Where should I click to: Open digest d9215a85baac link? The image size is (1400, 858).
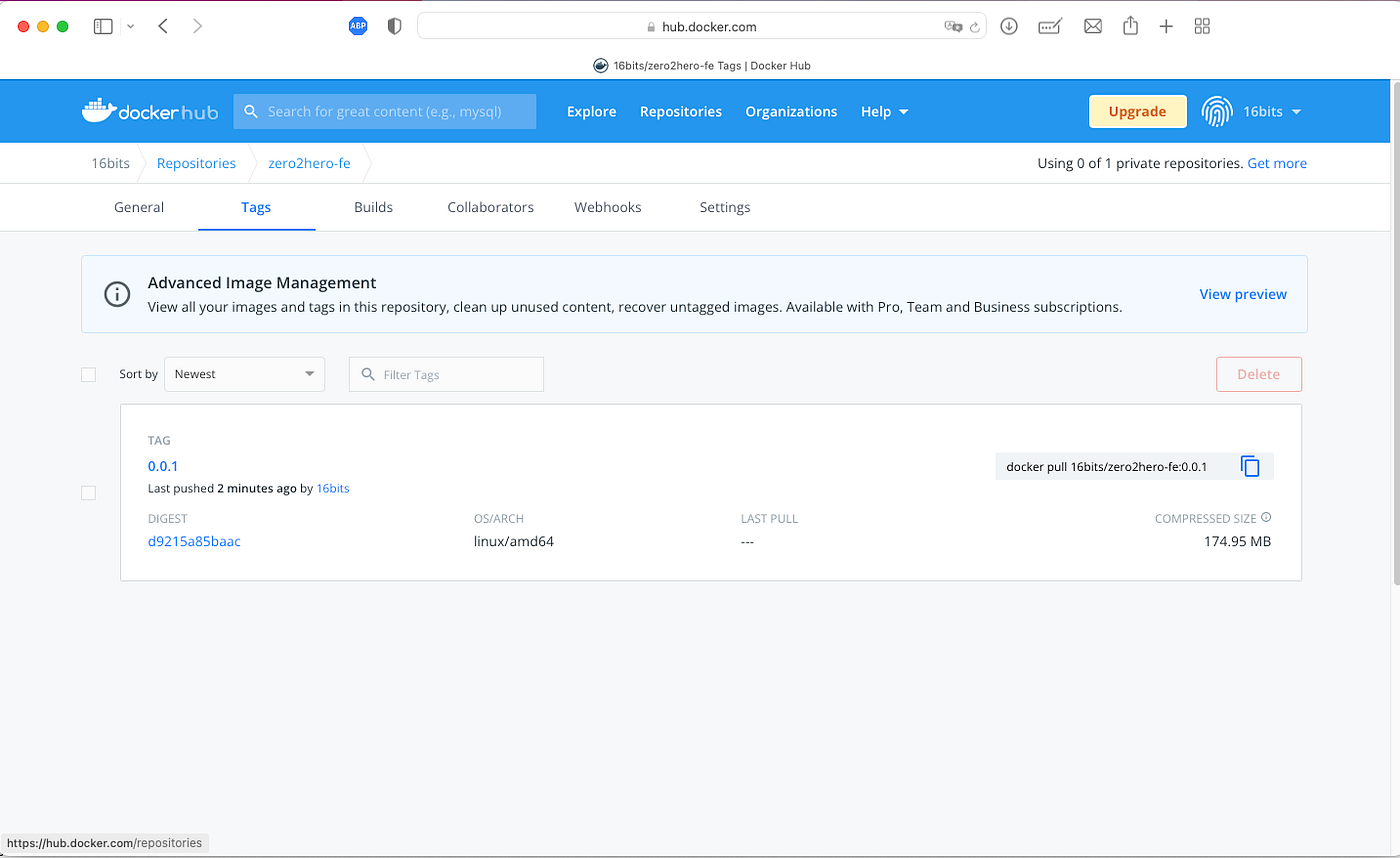[194, 541]
